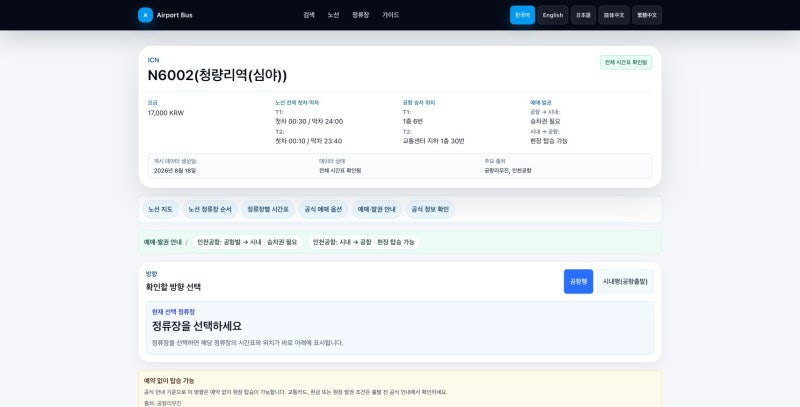Open the 검색 menu in top navigation
Viewport: 800px width, 407px height.
[309, 15]
